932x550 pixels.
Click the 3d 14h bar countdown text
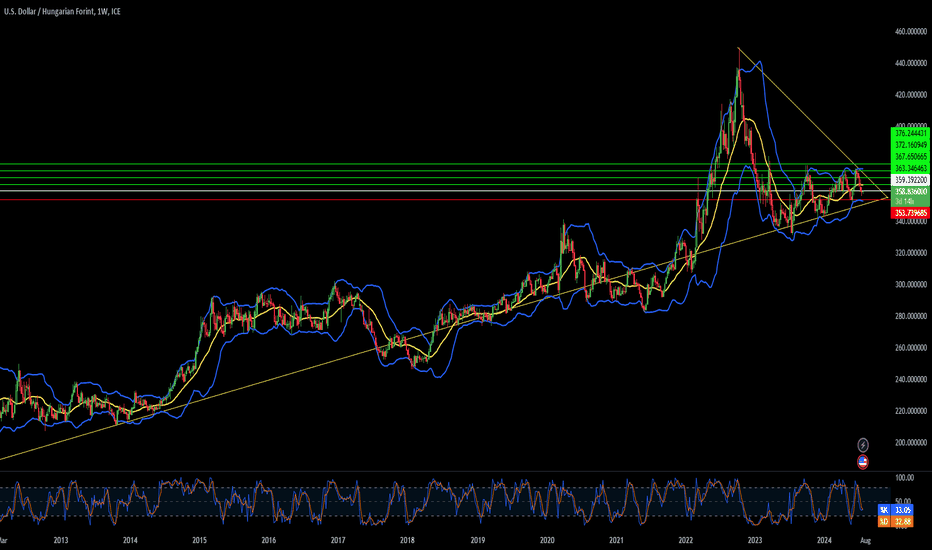pyautogui.click(x=903, y=202)
